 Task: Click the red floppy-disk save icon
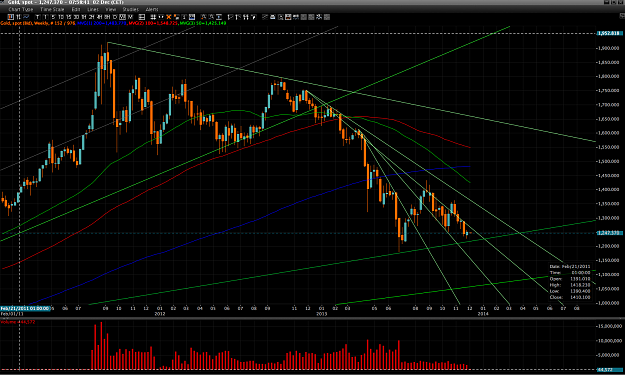[288, 17]
